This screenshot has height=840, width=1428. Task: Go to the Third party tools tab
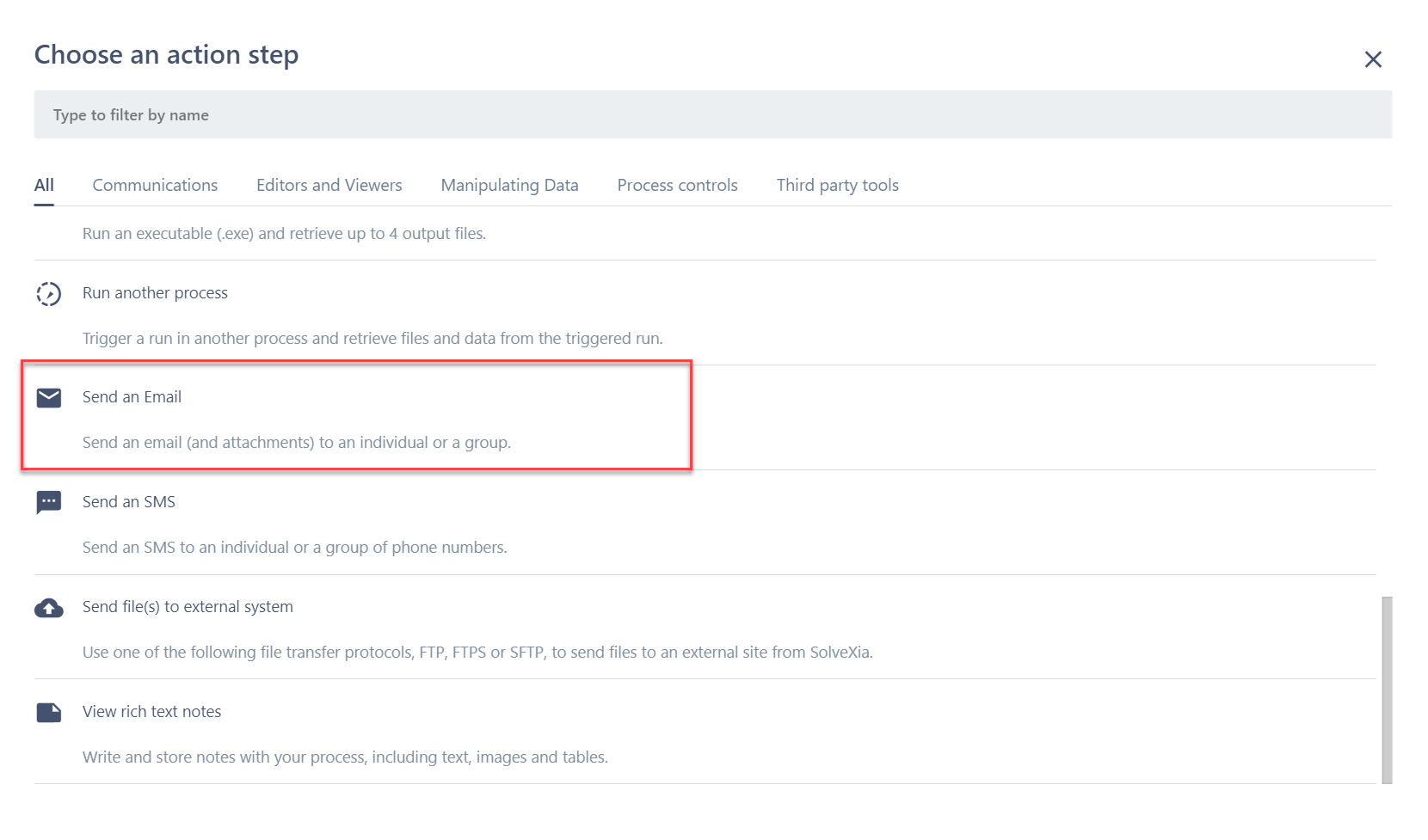tap(837, 186)
